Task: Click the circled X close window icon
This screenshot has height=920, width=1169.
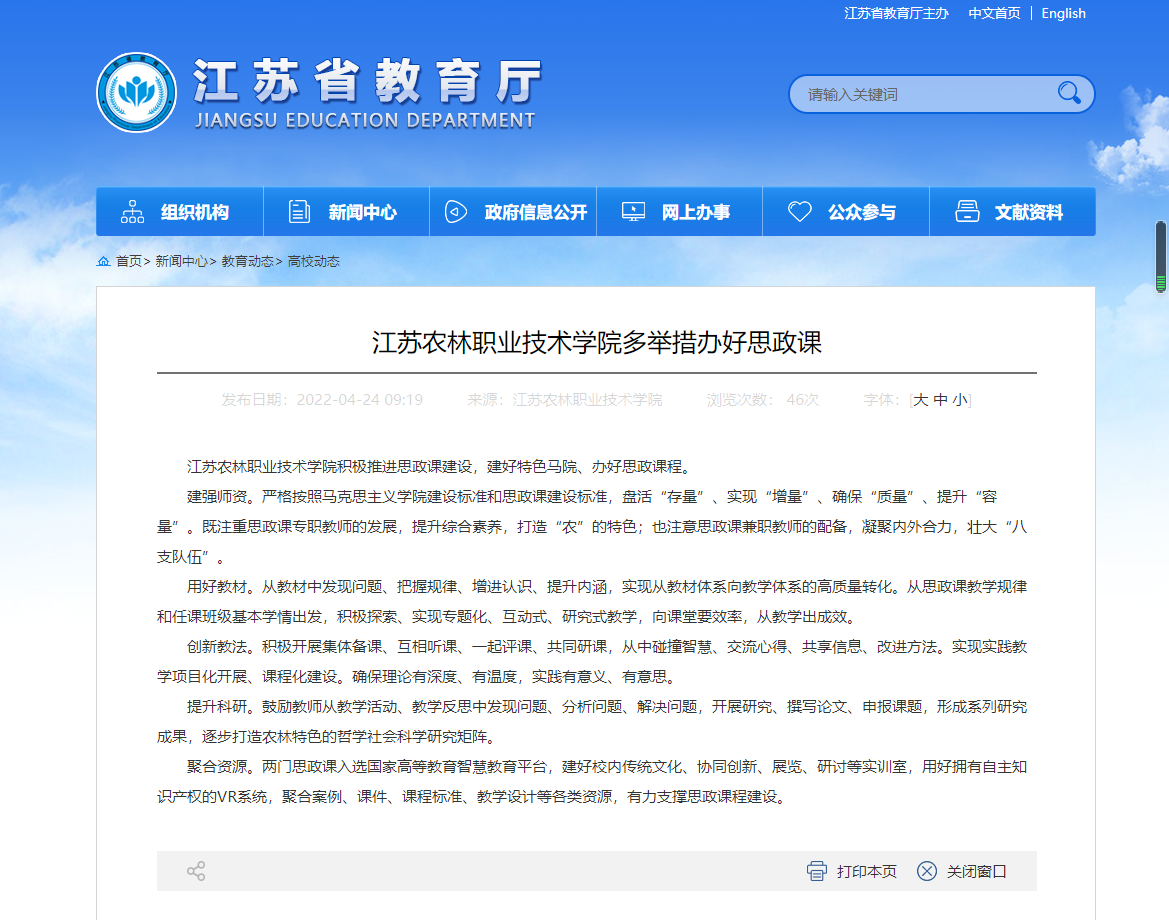Action: point(927,871)
